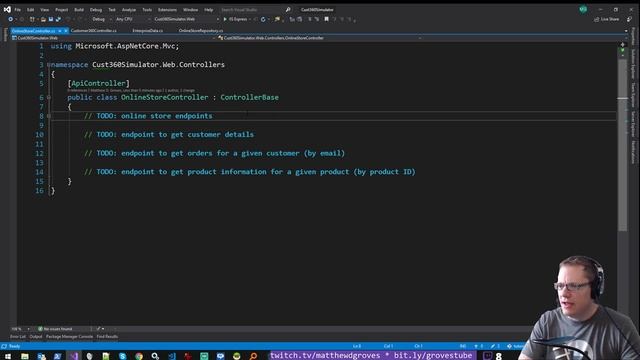This screenshot has height=360, width=640.
Task: Open the OnlineStoreController type navigation dropdown
Action: click(319, 38)
